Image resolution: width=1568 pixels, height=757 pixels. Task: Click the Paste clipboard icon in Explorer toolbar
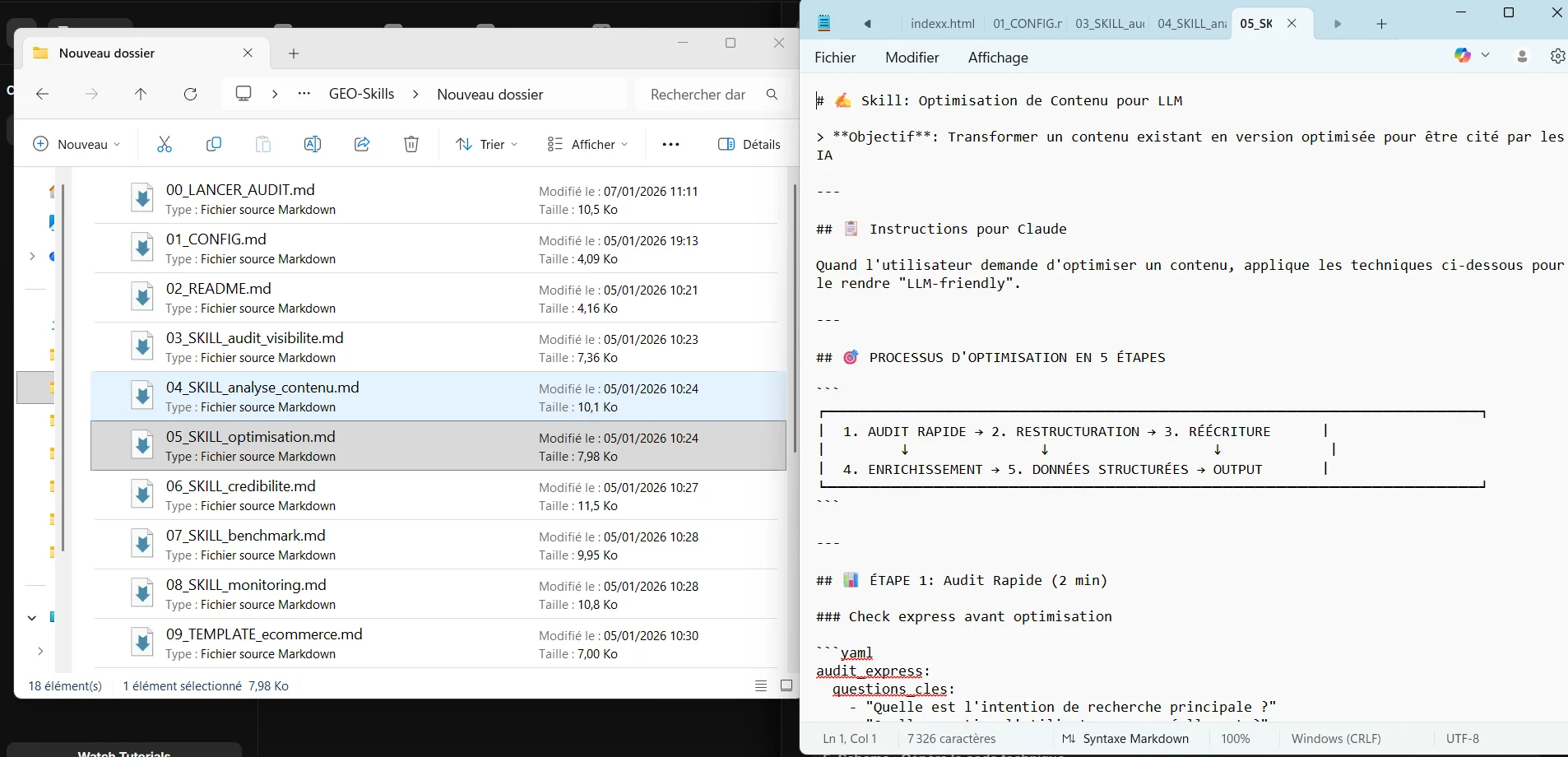click(263, 144)
